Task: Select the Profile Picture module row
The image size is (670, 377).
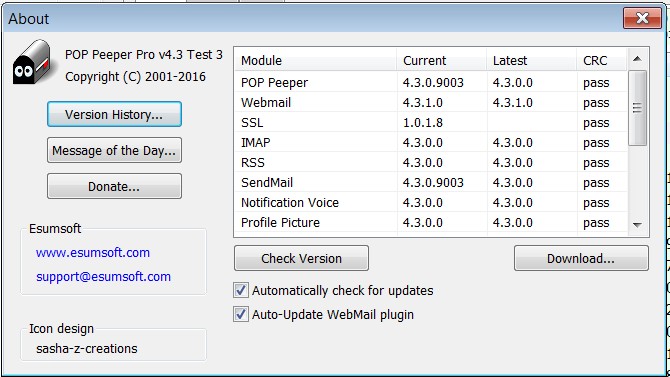Action: tap(431, 223)
